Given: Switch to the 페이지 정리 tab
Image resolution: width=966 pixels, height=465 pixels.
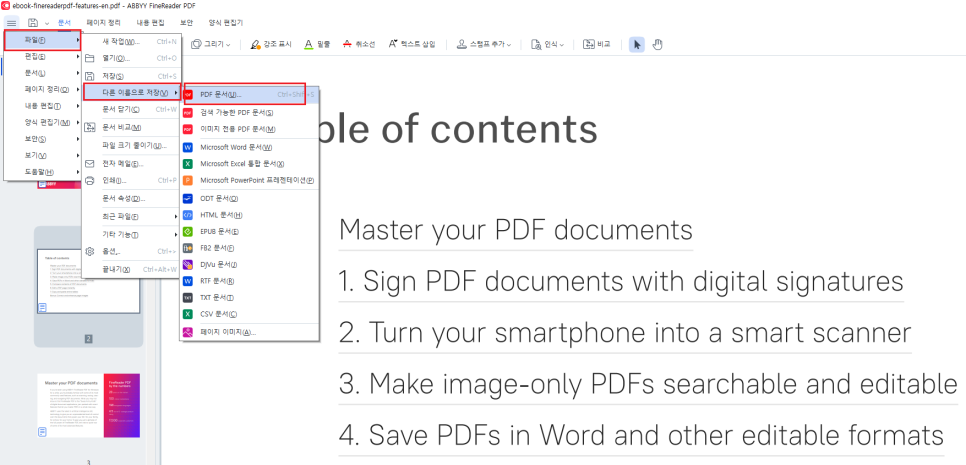Looking at the screenshot, I should click(x=104, y=23).
